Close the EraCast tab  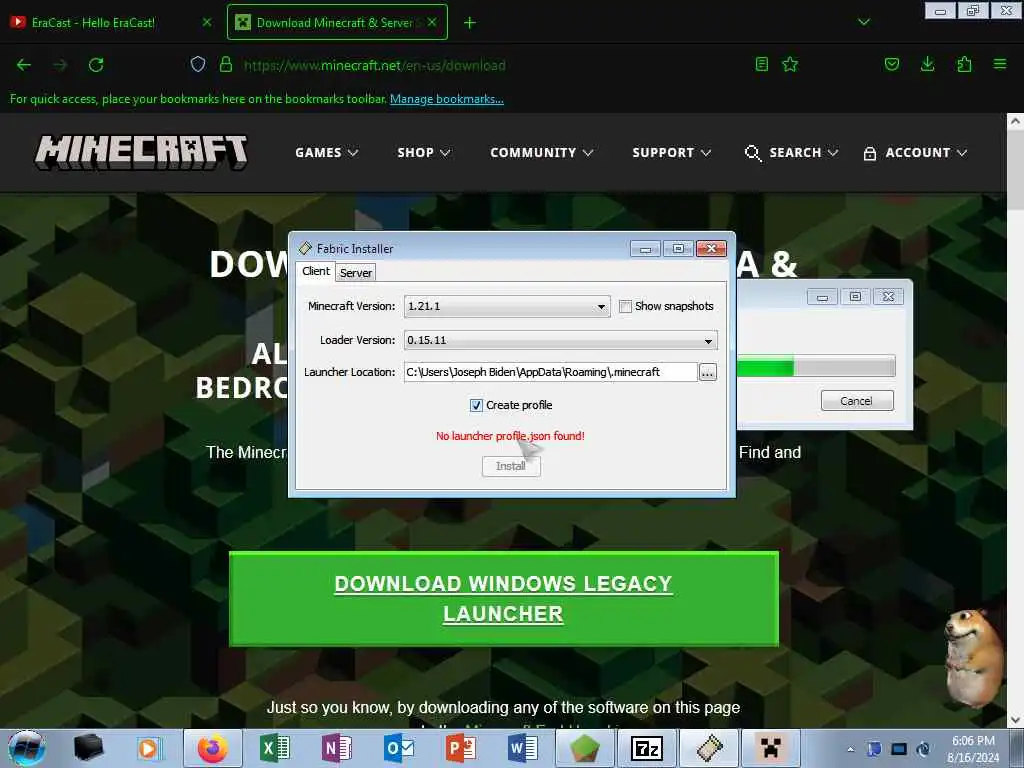[207, 22]
